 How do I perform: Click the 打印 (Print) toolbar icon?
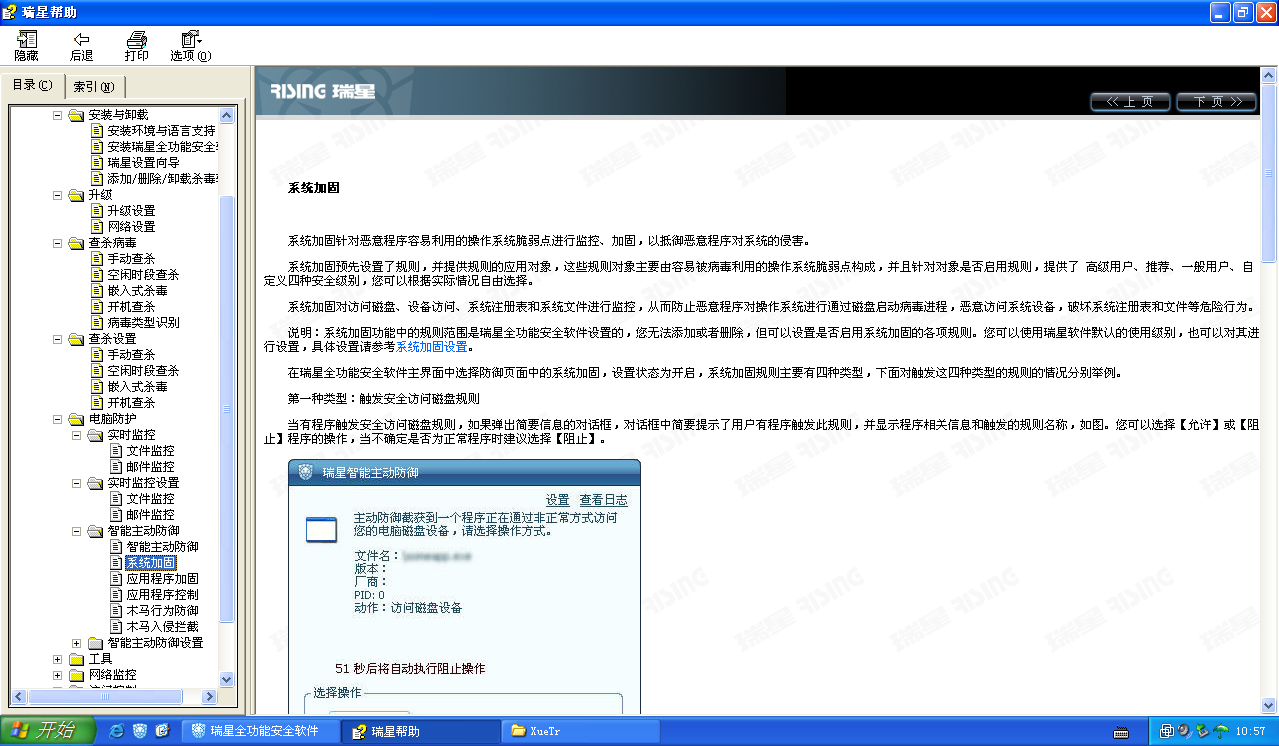tap(137, 46)
